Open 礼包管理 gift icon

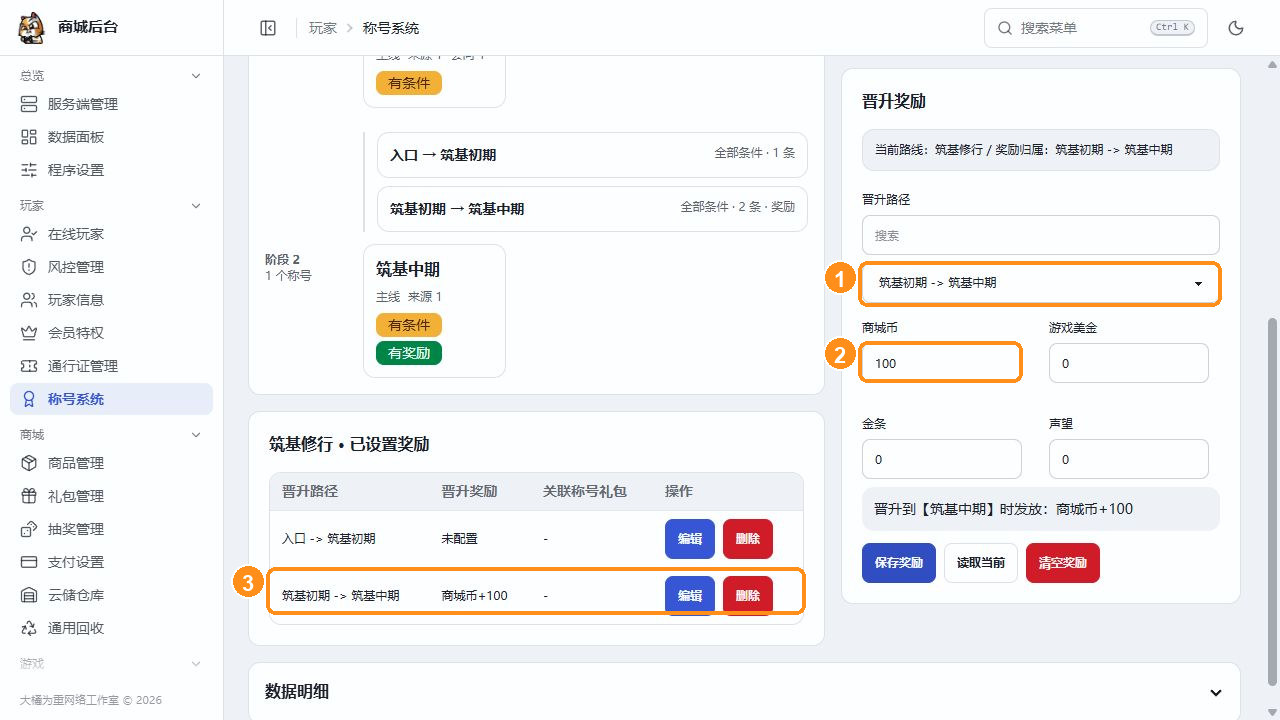[x=29, y=496]
